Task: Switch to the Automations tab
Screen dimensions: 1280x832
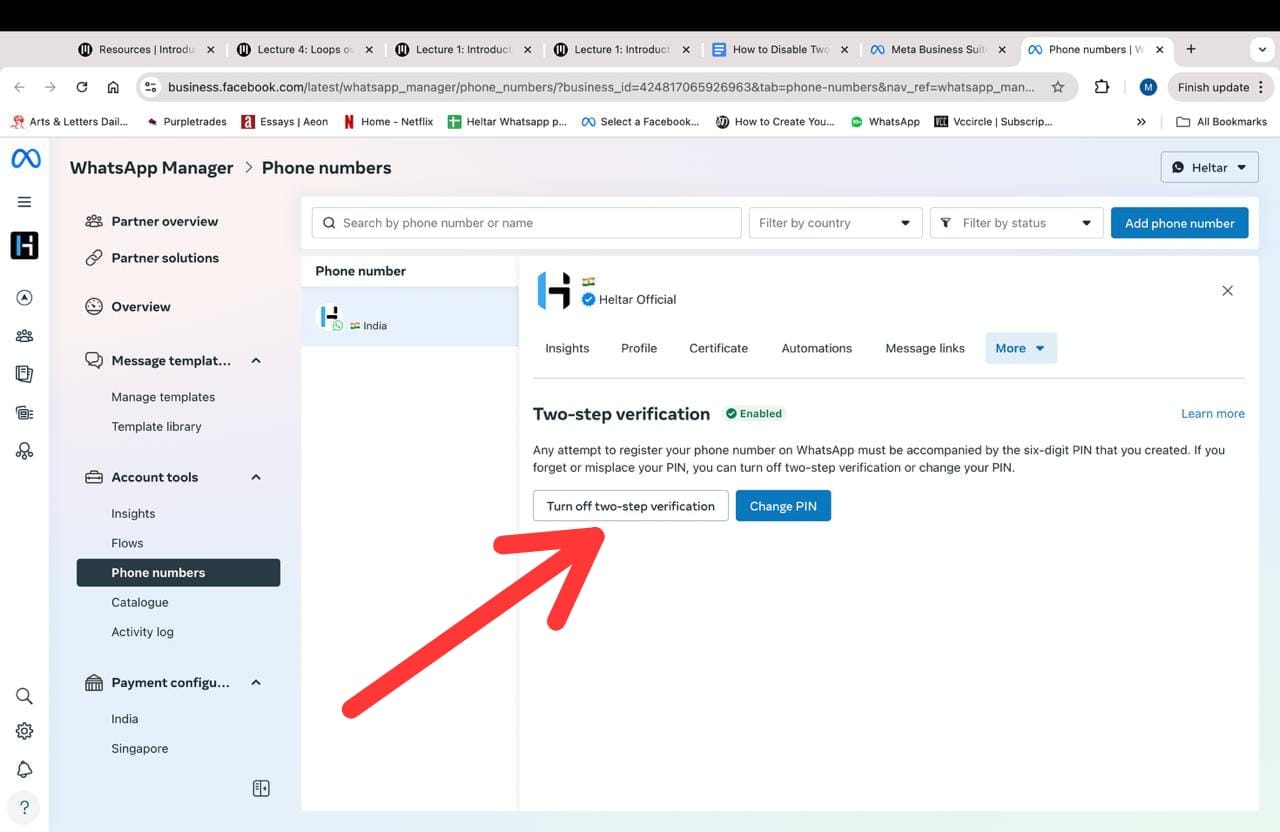Action: click(x=817, y=348)
